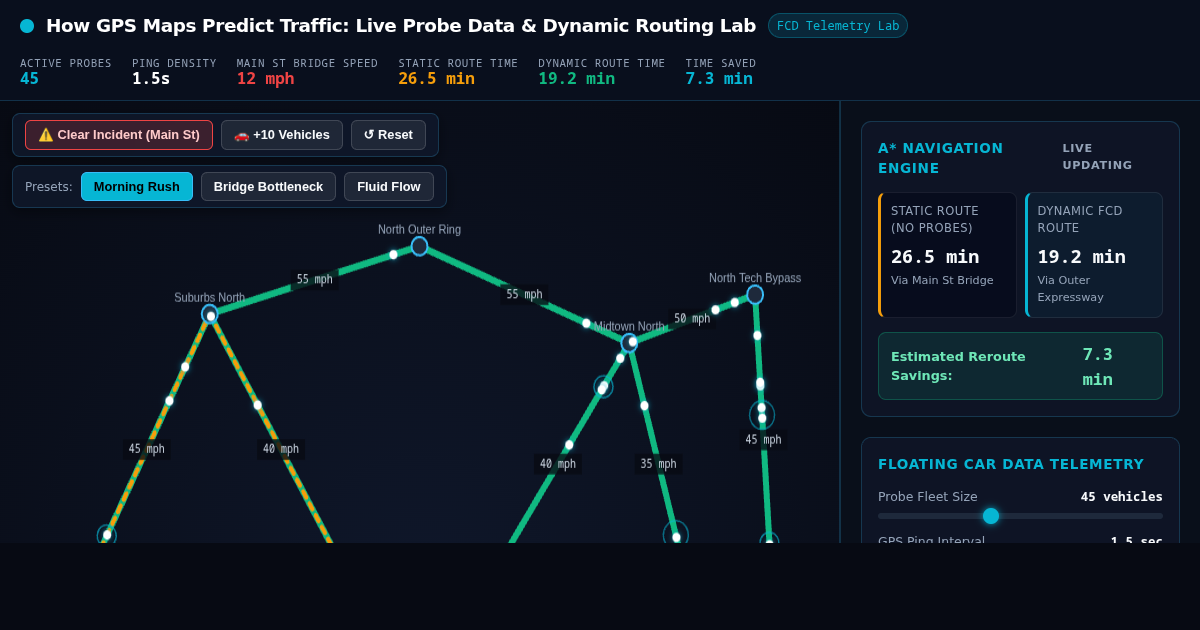
Task: Click the Via Outer Expressway text
Action: tap(1071, 289)
